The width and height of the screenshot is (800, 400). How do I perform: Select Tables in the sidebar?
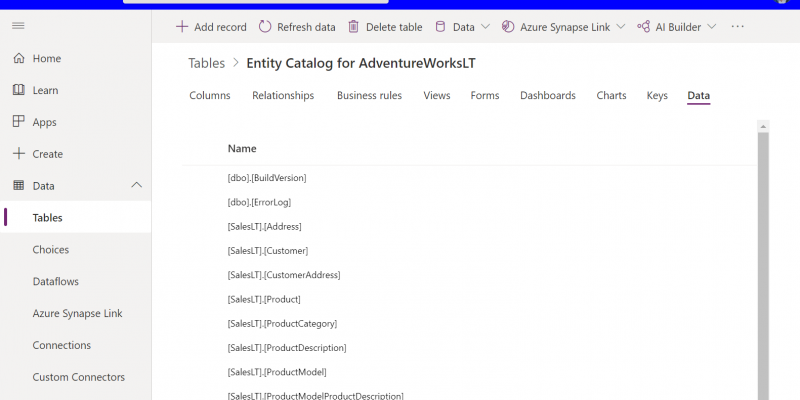(x=76, y=217)
